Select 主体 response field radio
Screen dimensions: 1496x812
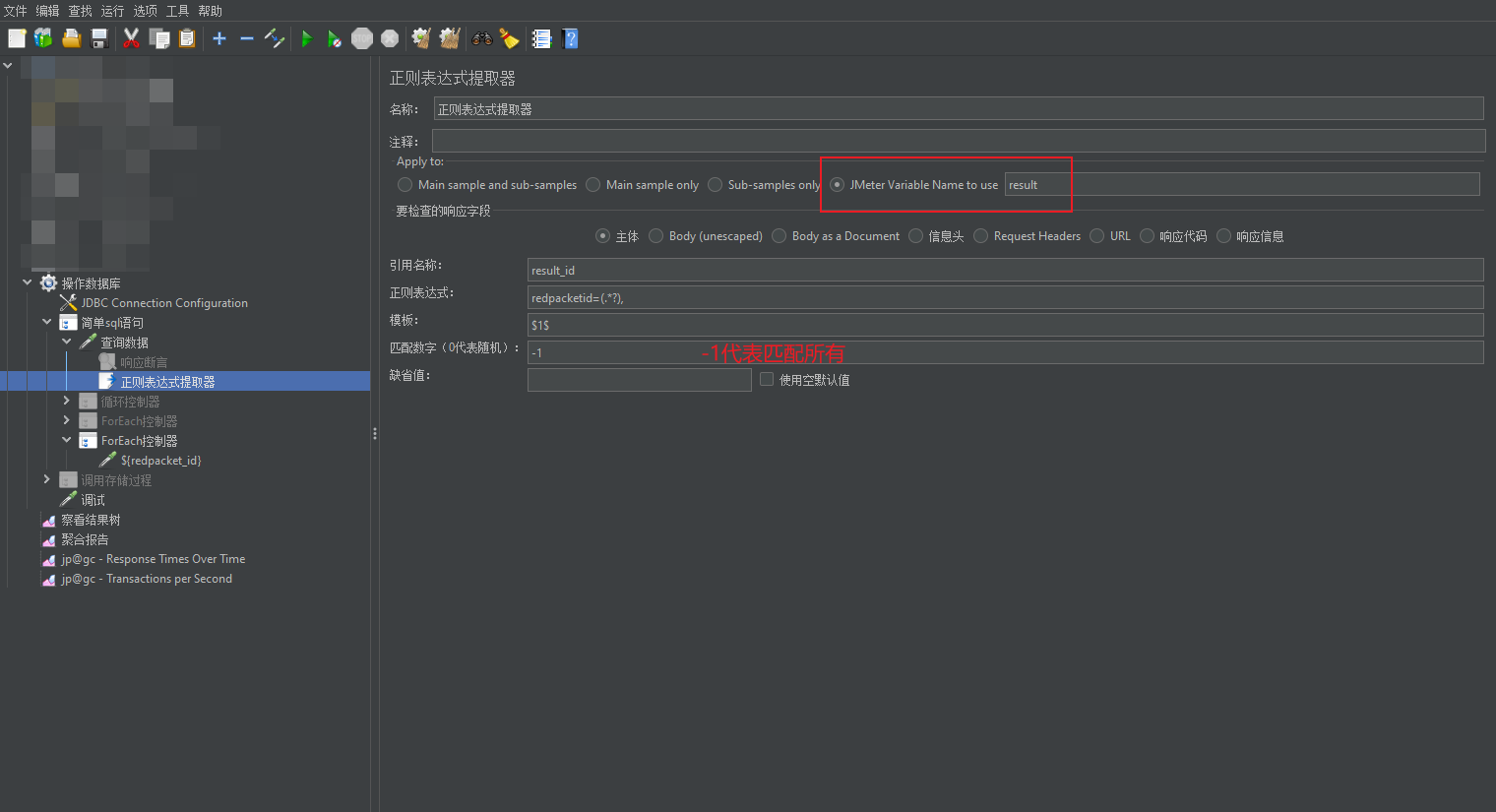(602, 236)
